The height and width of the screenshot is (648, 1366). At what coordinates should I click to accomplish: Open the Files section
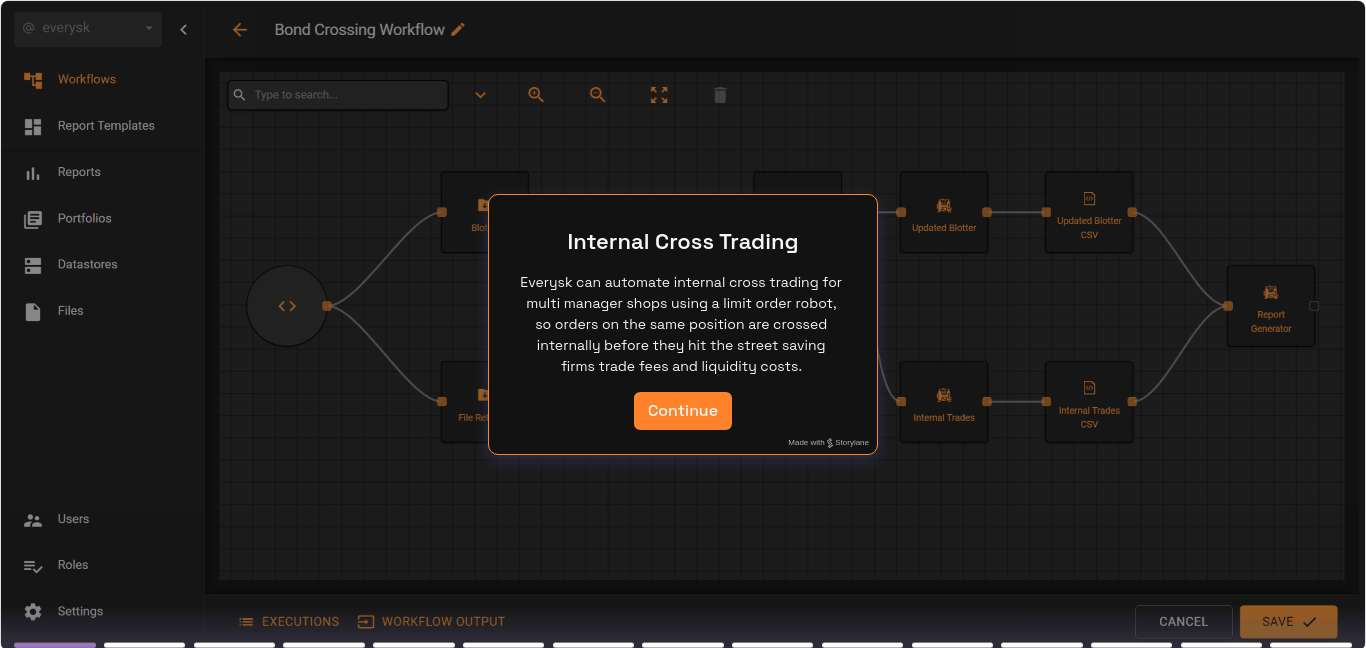tap(33, 310)
